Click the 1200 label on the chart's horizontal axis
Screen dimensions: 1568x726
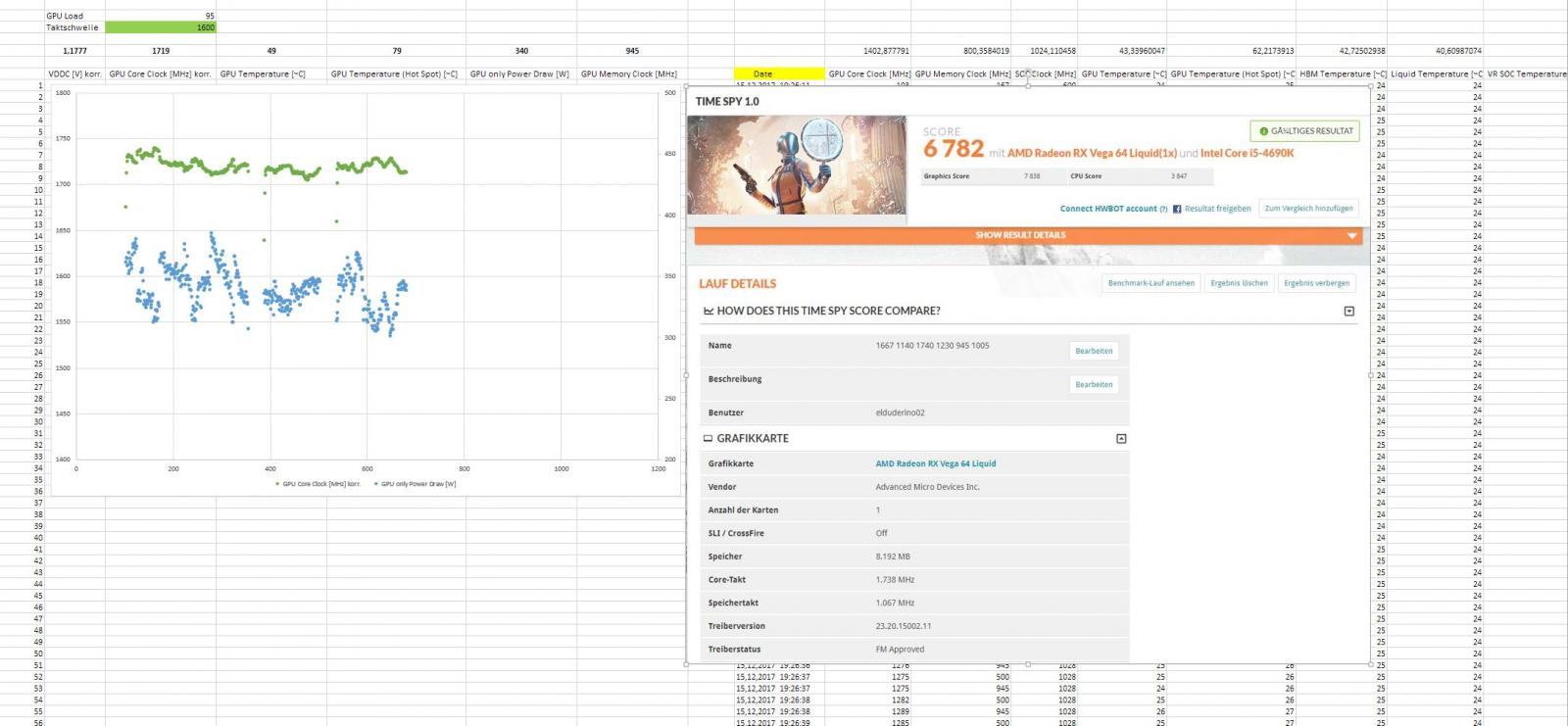tap(658, 468)
